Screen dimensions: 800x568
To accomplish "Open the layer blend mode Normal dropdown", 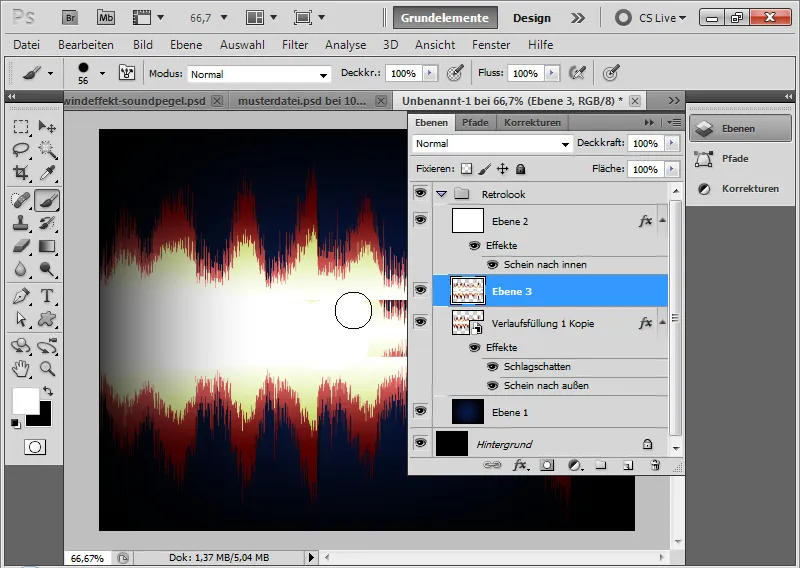I will tap(492, 144).
